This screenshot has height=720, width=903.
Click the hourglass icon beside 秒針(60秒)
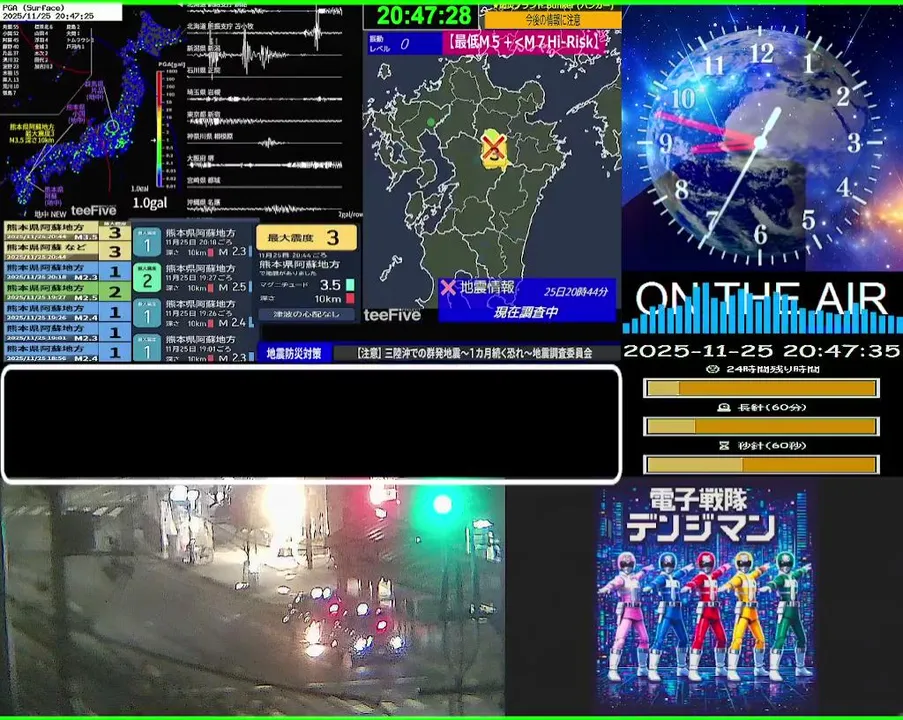724,445
